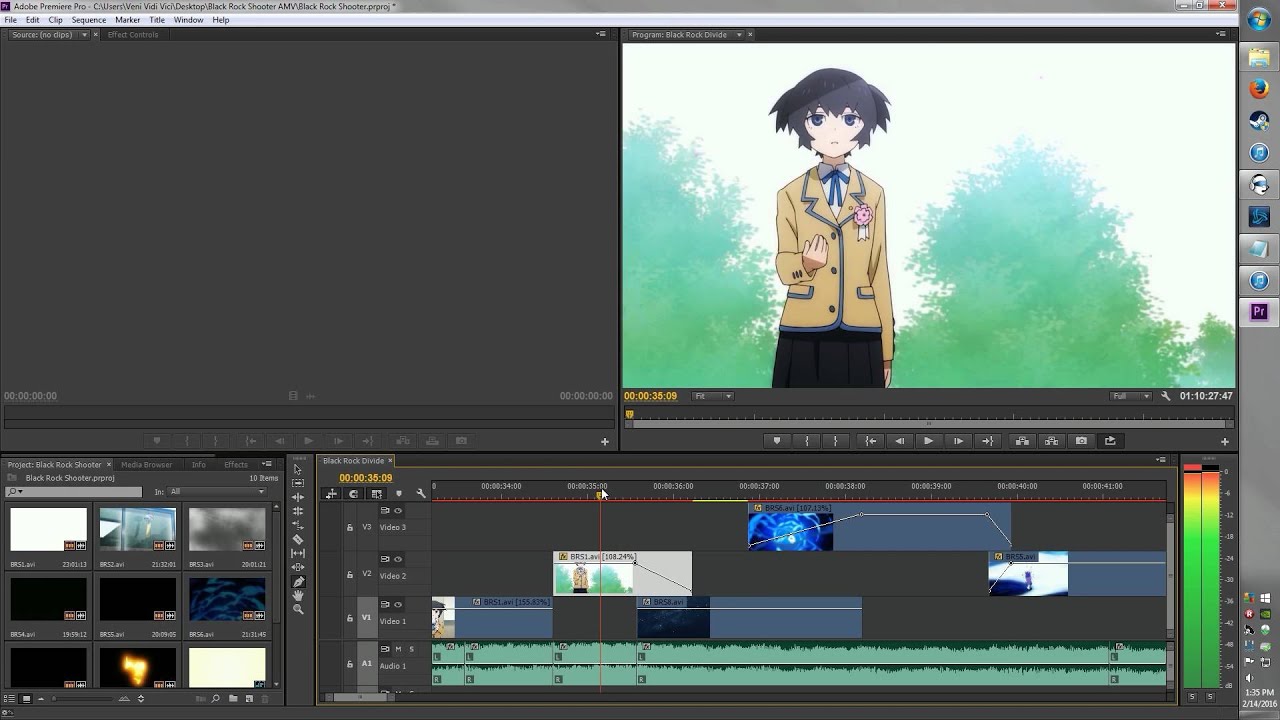
Task: Select the Ripple Edit tool
Action: pyautogui.click(x=297, y=497)
